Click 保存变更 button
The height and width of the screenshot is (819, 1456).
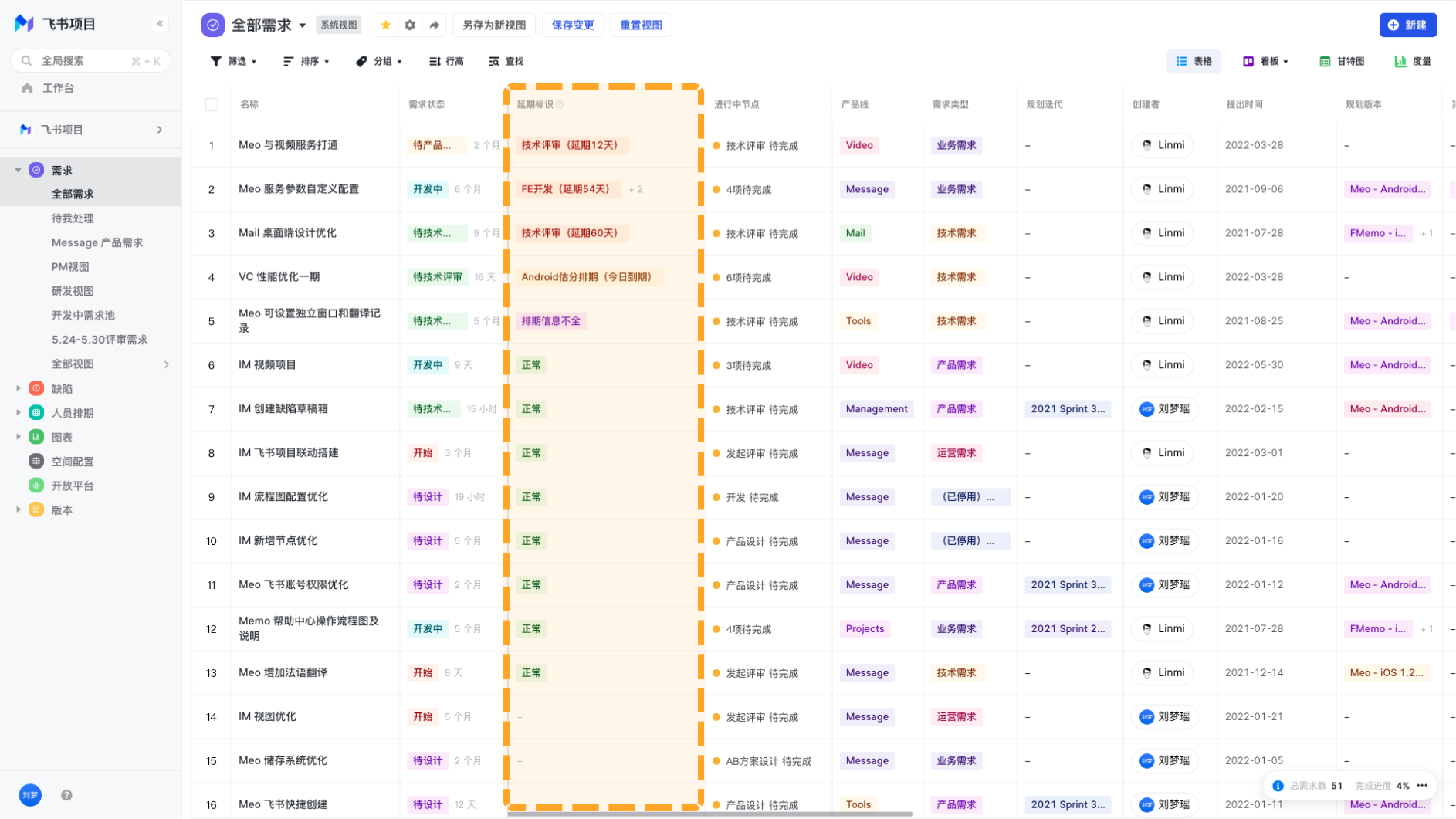click(x=573, y=25)
